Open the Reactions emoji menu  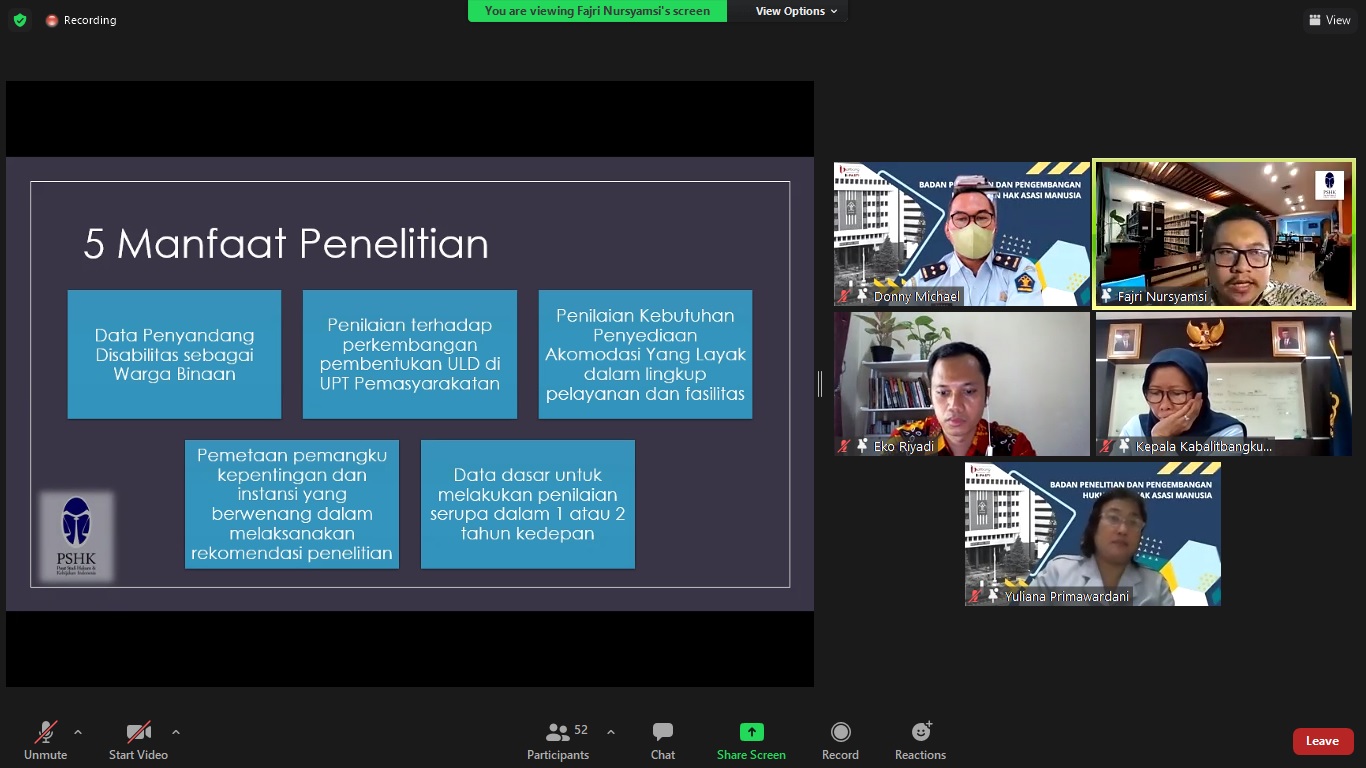920,741
